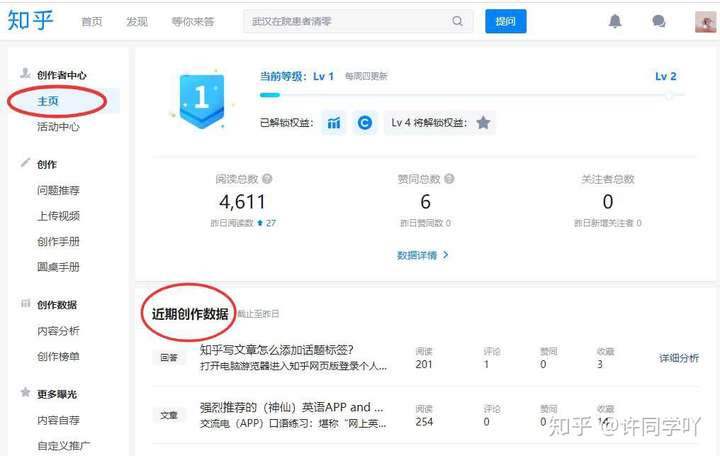Select 主页 in the sidebar

(x=48, y=101)
